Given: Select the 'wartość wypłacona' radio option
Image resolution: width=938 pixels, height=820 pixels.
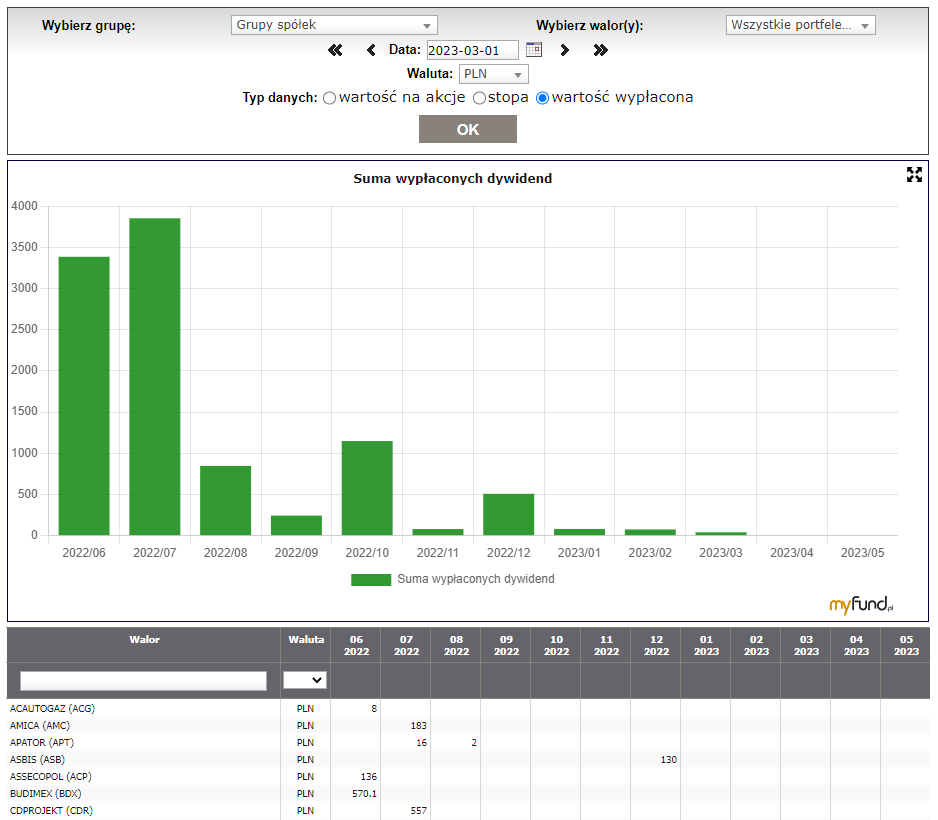Looking at the screenshot, I should coord(543,98).
